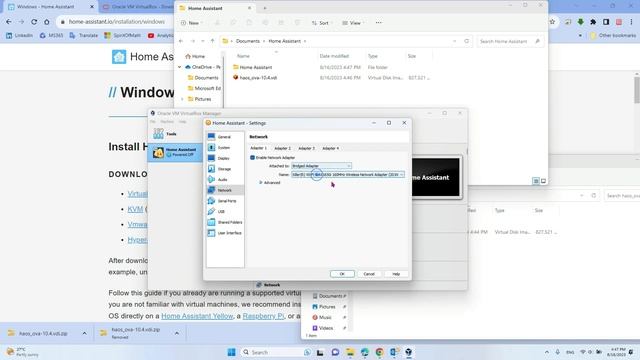Open the General settings category icon

tap(211, 137)
